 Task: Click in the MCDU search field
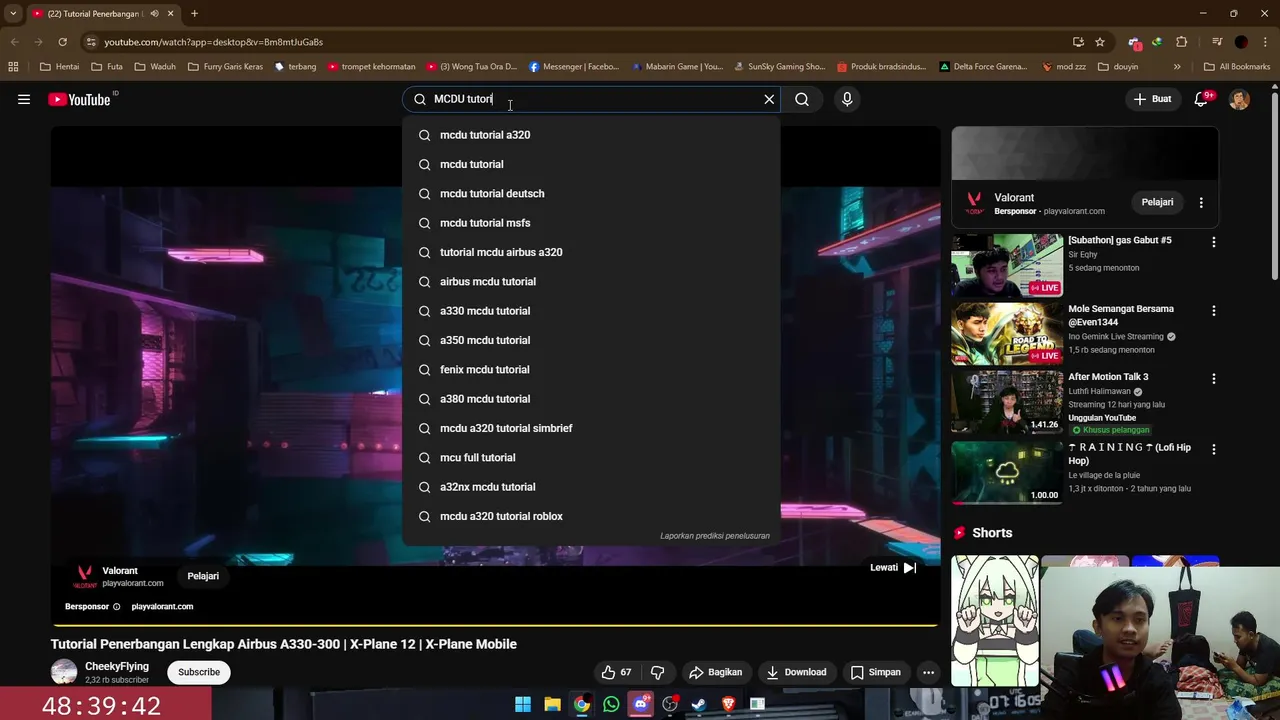tap(590, 99)
